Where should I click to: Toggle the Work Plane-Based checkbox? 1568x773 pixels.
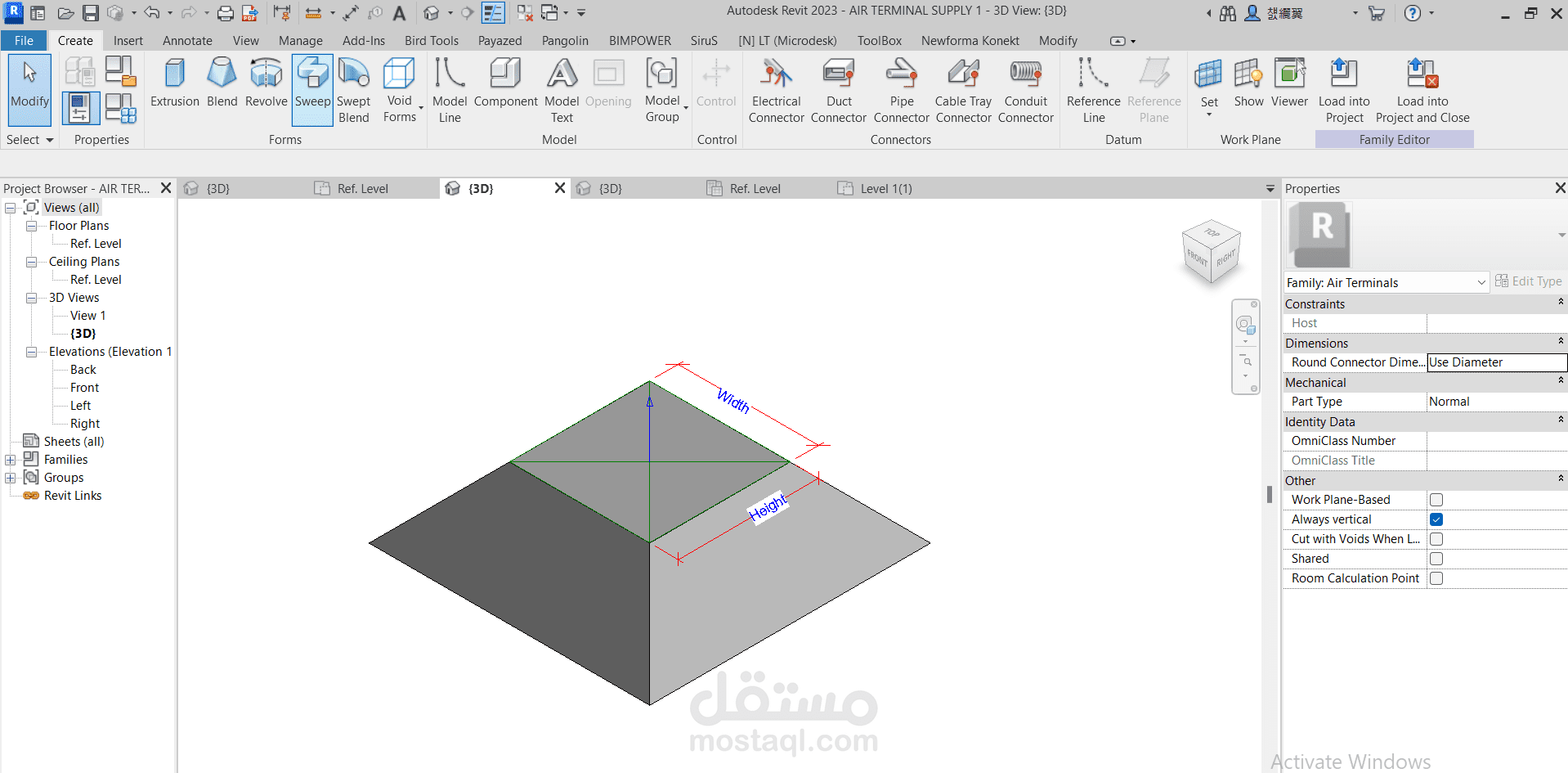[1436, 500]
